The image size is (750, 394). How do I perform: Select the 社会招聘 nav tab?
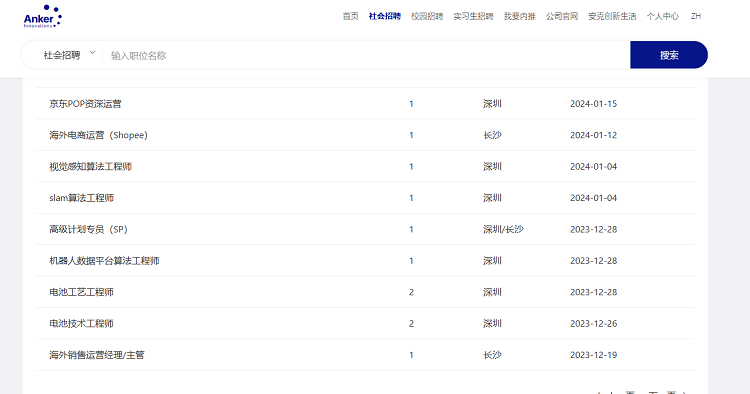click(x=385, y=16)
